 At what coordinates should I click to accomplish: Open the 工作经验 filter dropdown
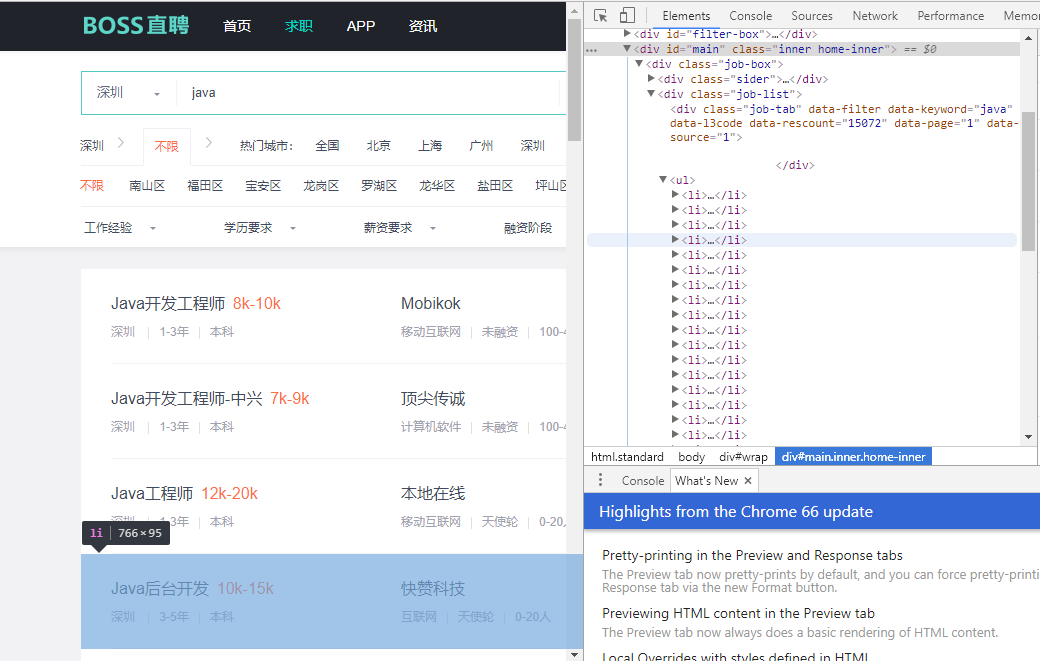pos(119,227)
